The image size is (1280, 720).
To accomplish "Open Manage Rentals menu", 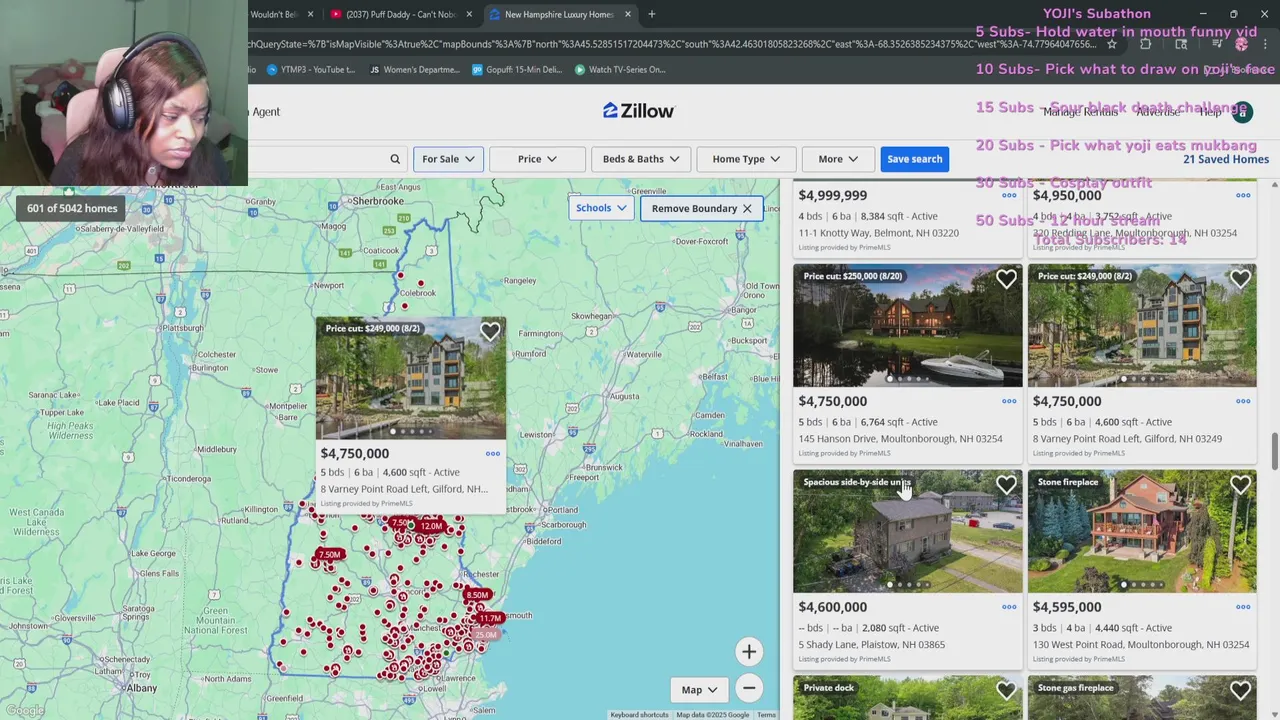I will (x=1080, y=112).
